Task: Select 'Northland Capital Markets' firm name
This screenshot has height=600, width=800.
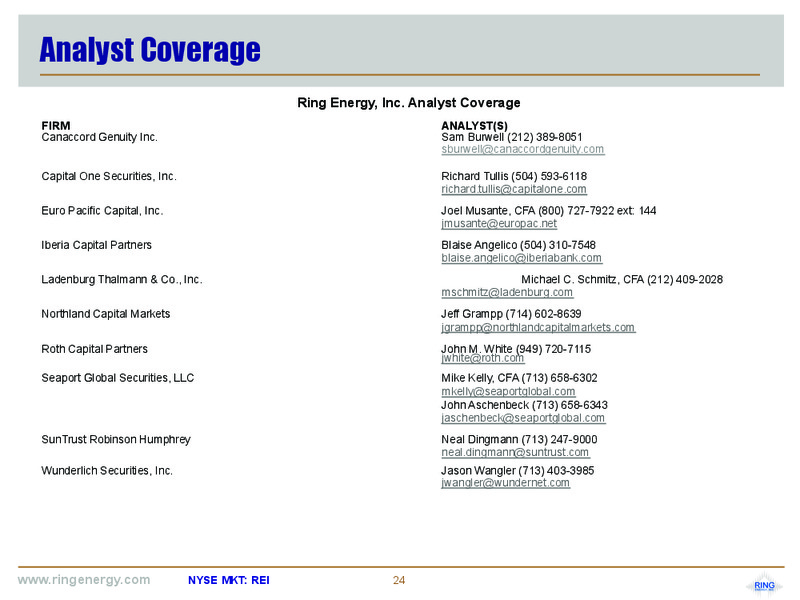Action: click(106, 314)
